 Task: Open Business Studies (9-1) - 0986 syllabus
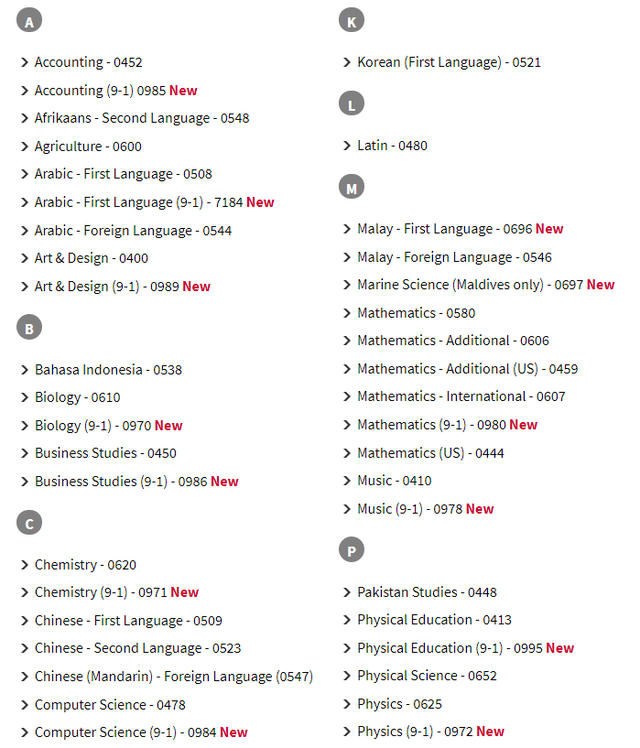tap(136, 481)
